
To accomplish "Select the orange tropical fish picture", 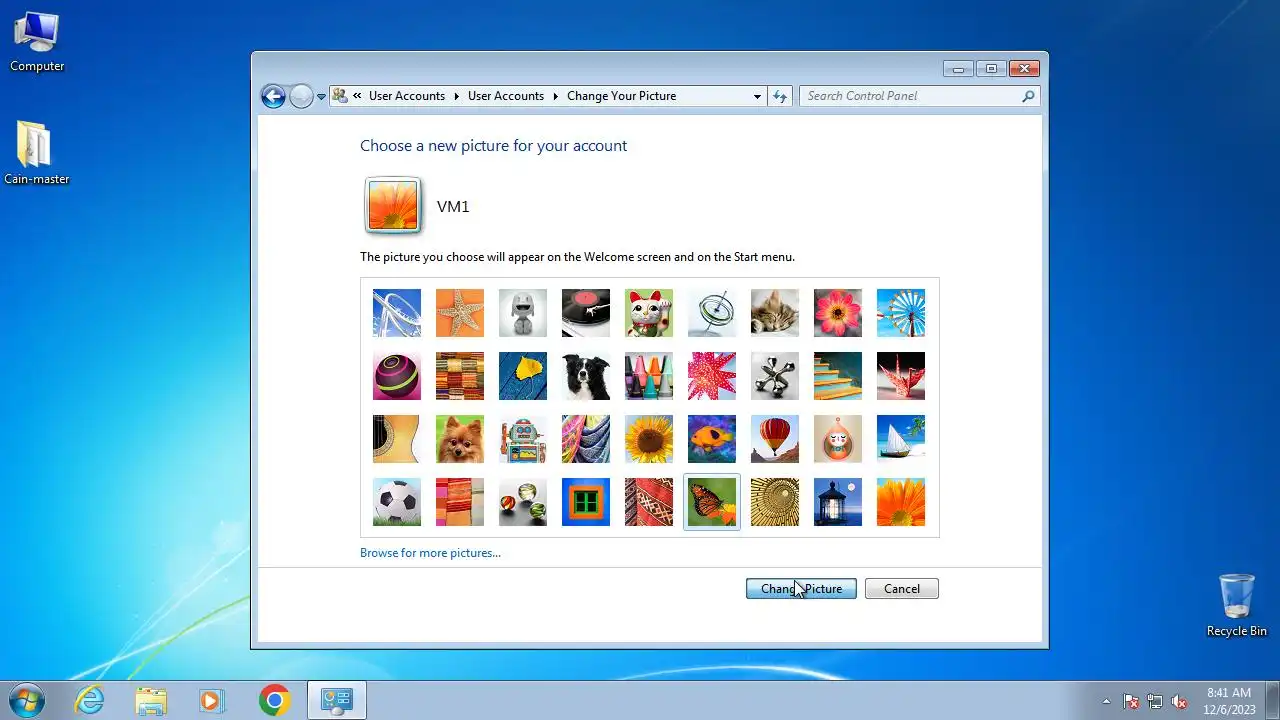I will click(x=712, y=439).
